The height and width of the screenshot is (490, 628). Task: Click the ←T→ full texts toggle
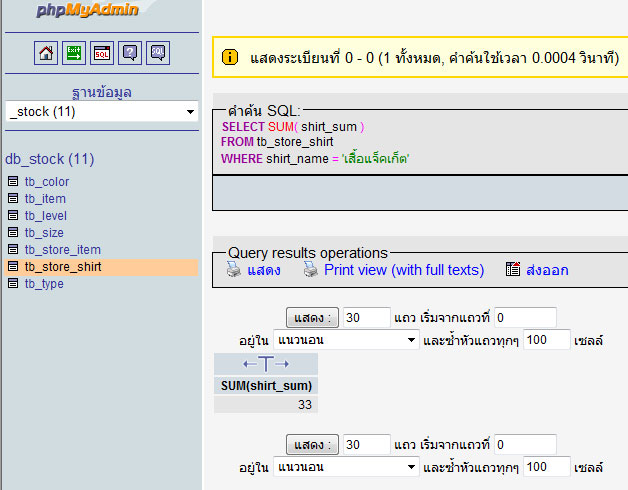coord(266,364)
